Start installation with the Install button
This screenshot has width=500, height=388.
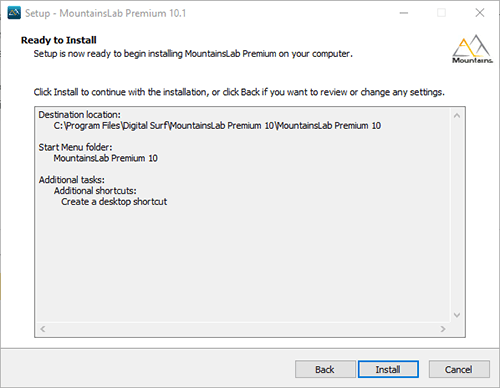pos(388,369)
